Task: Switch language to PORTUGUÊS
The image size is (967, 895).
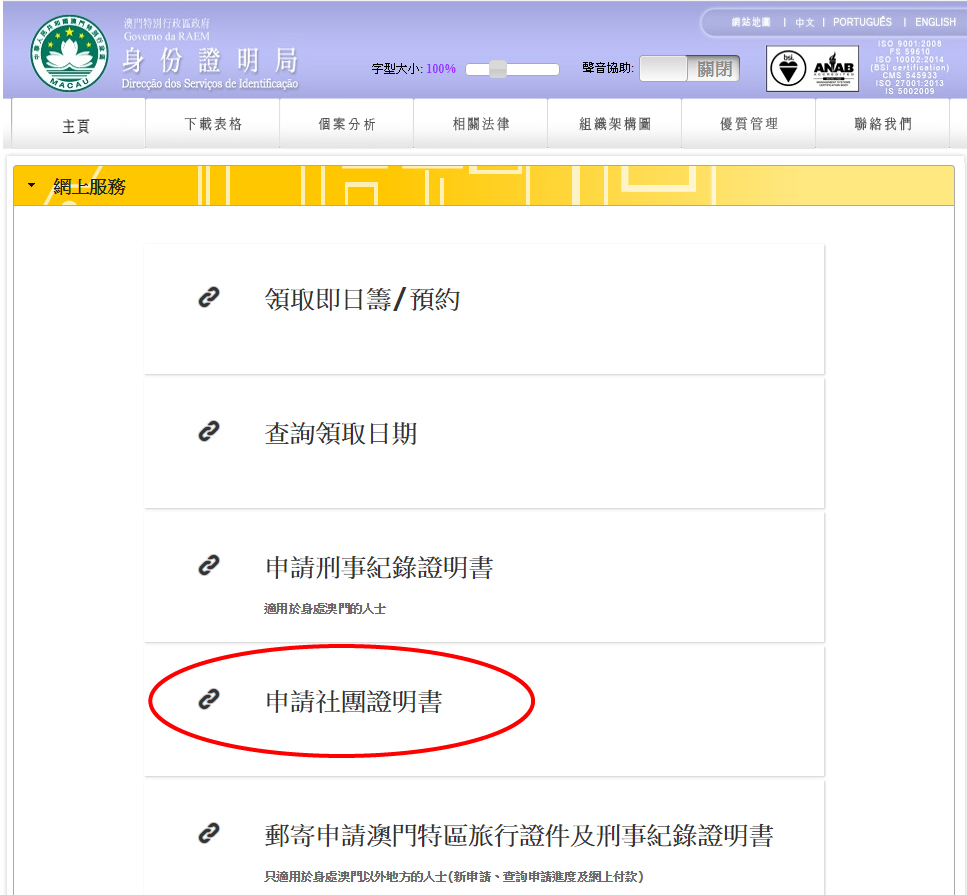Action: click(862, 22)
